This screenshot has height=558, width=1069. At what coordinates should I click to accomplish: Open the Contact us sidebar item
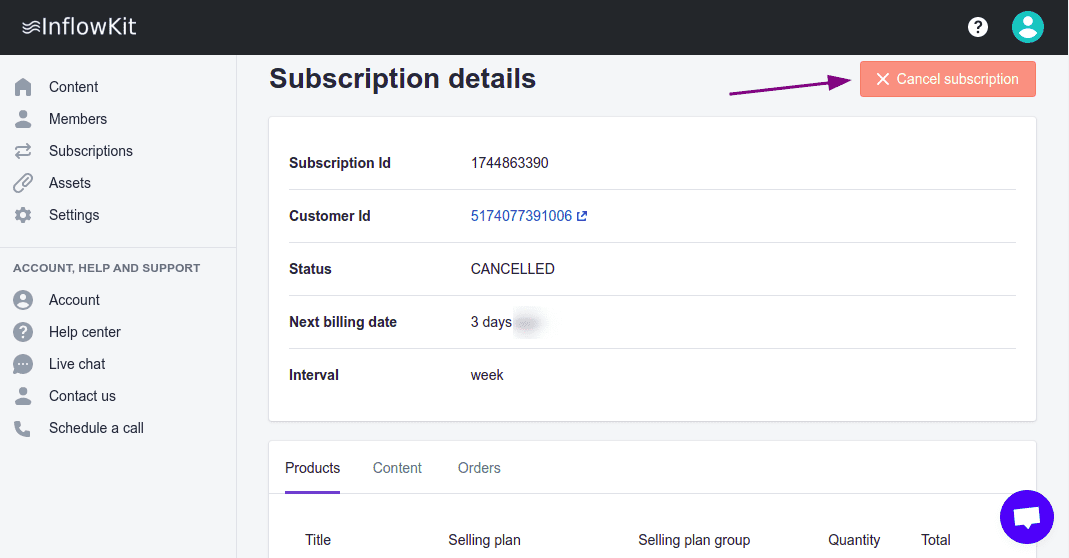[x=82, y=396]
